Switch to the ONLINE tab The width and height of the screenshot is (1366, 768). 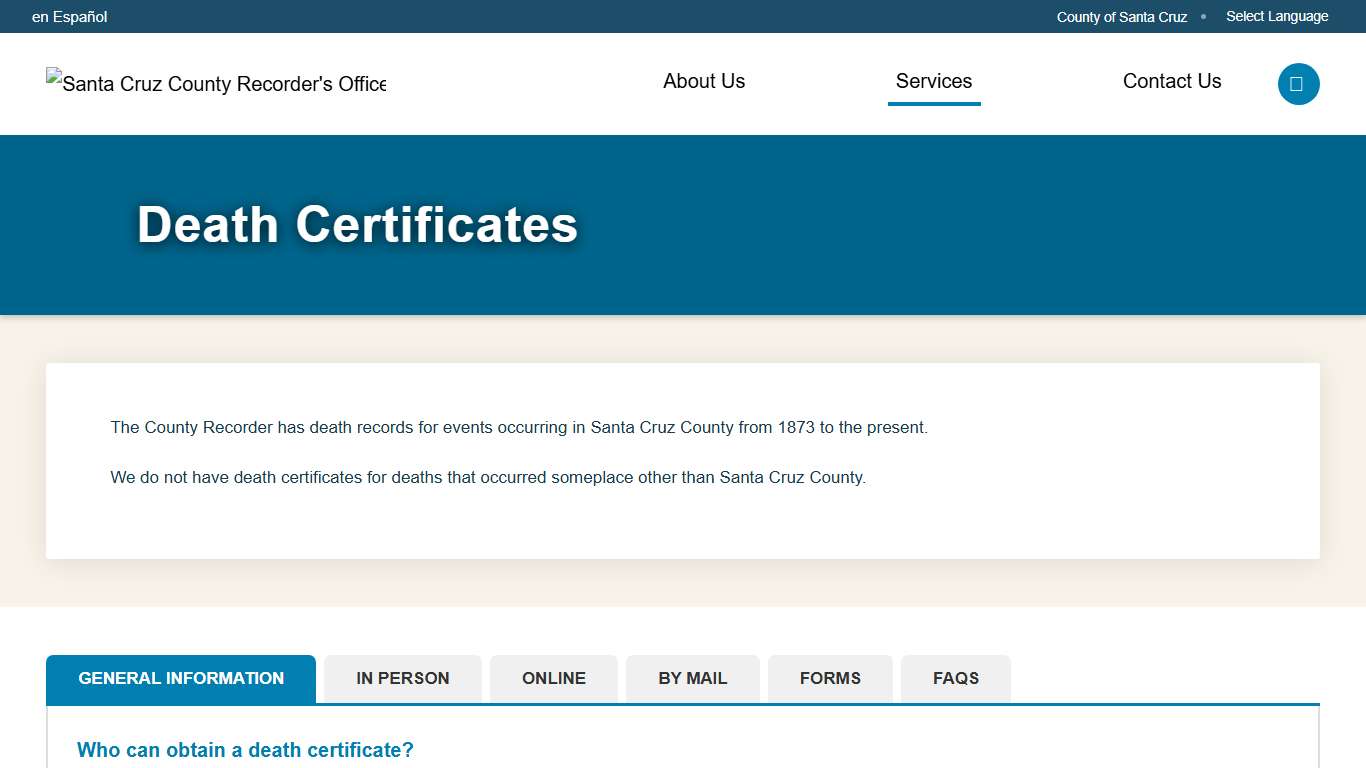click(x=553, y=678)
